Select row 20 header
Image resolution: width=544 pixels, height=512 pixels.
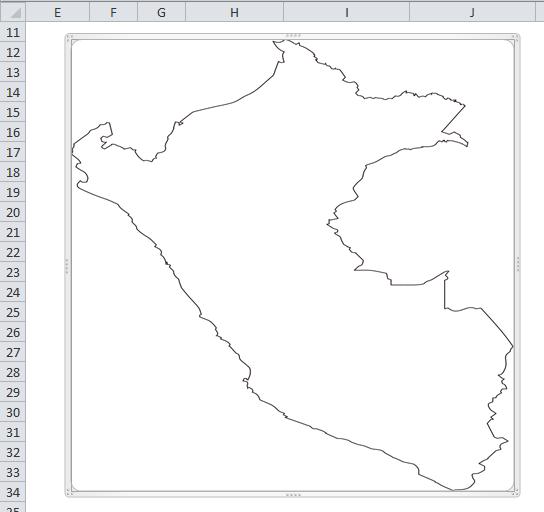click(x=13, y=212)
